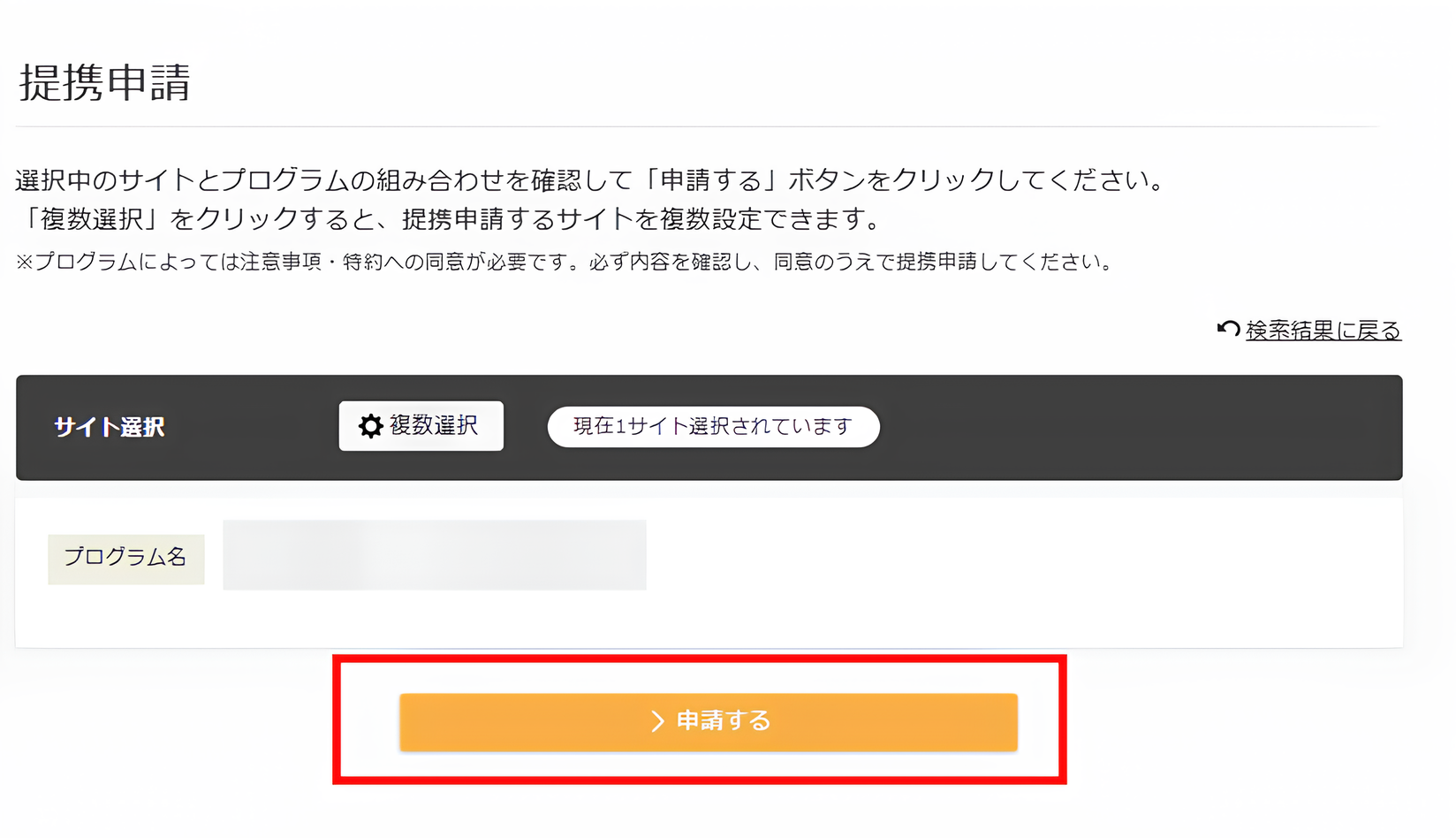Click the 現在1サイト選択されています status pill
Screen dimensions: 1456x838
pos(713,427)
